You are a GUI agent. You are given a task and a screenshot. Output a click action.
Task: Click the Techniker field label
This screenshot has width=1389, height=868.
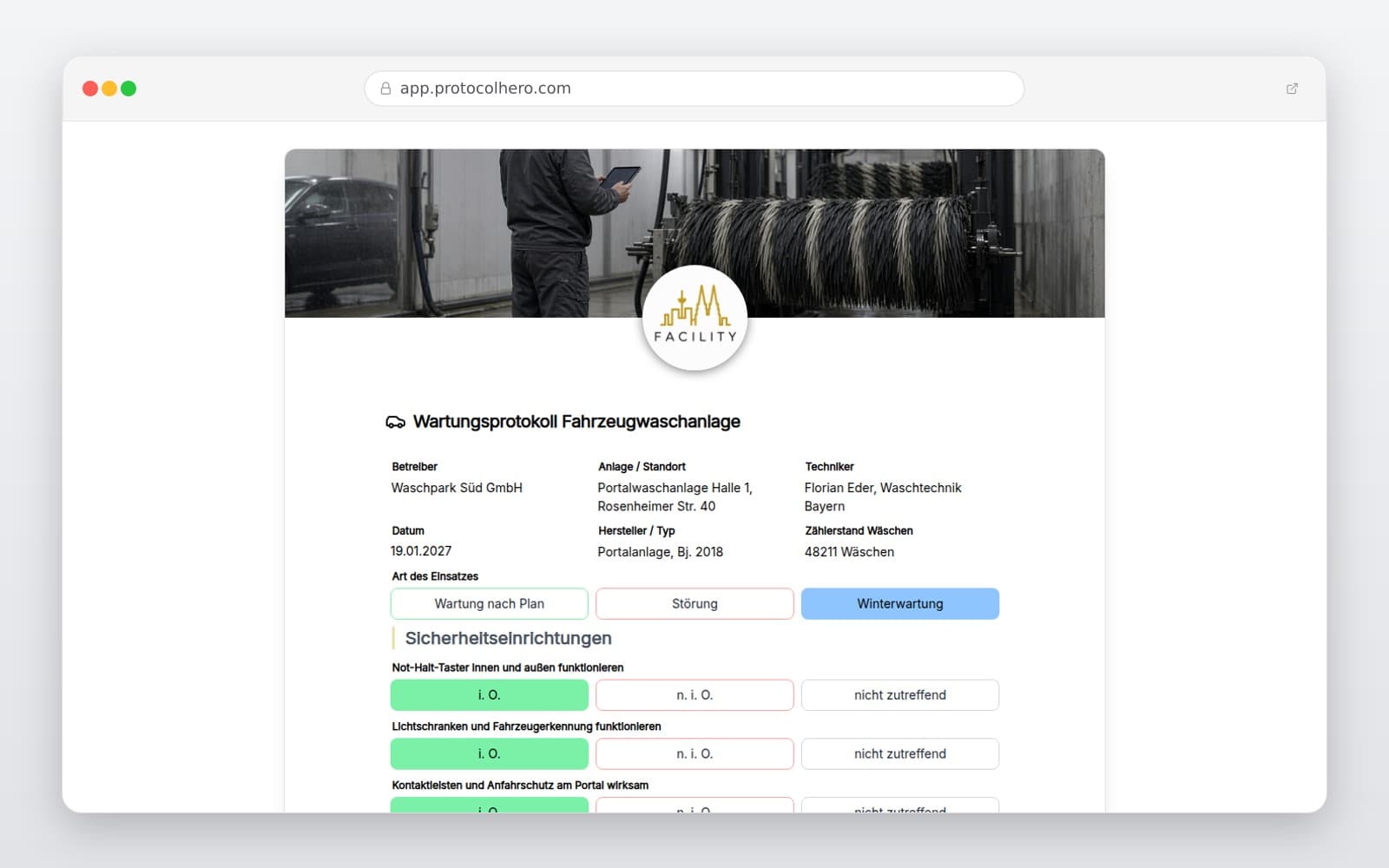(829, 467)
